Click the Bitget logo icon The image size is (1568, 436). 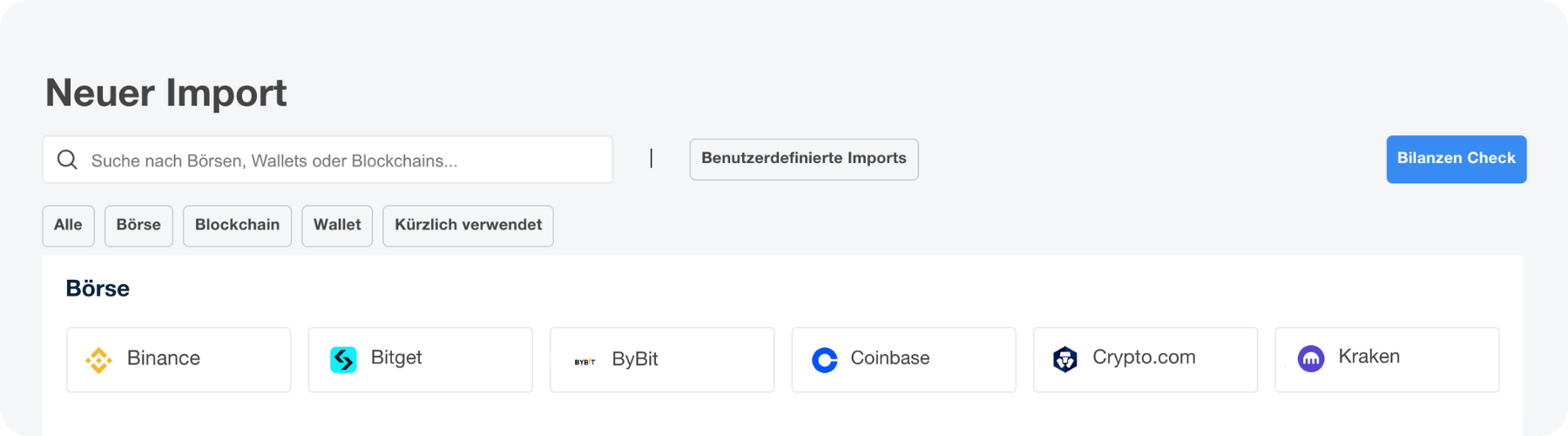[343, 359]
